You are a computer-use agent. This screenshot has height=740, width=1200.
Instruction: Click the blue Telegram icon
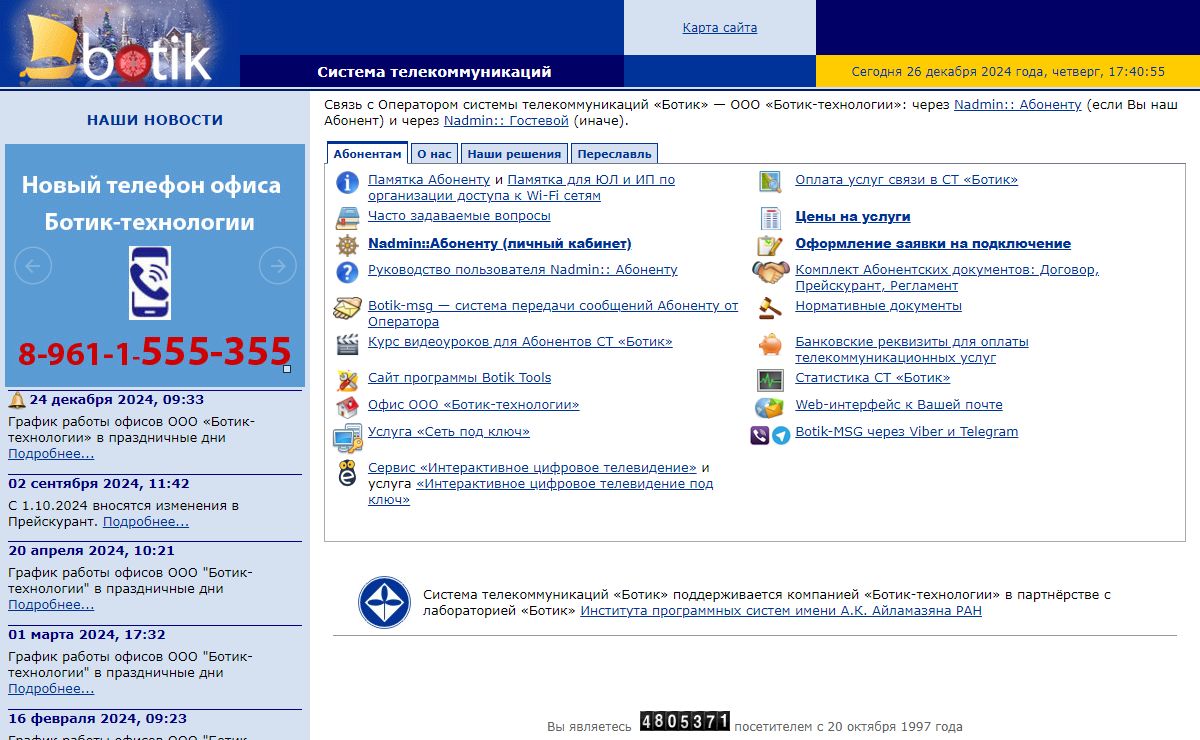781,435
